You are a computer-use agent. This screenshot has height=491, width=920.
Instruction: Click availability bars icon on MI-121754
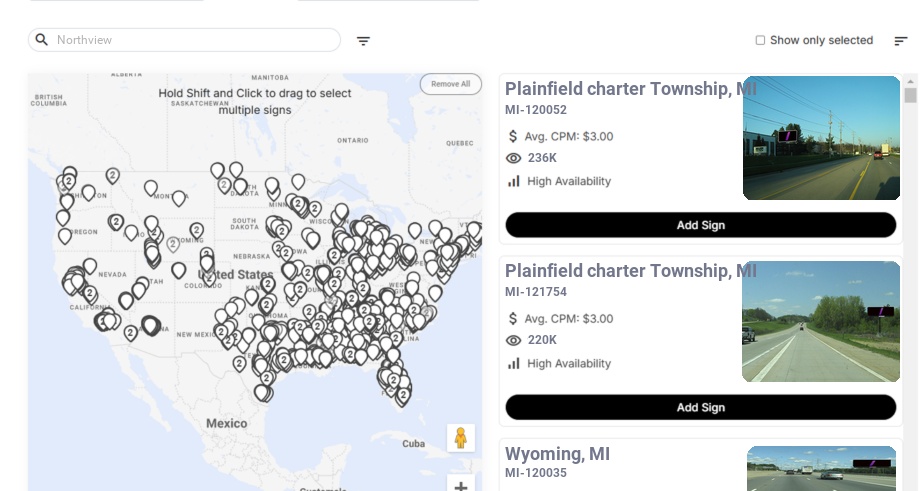tap(514, 363)
